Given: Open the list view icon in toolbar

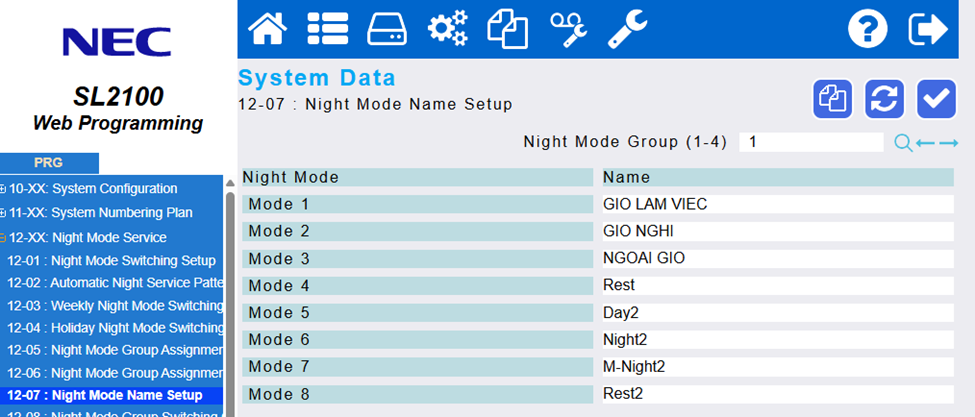Looking at the screenshot, I should tap(327, 29).
